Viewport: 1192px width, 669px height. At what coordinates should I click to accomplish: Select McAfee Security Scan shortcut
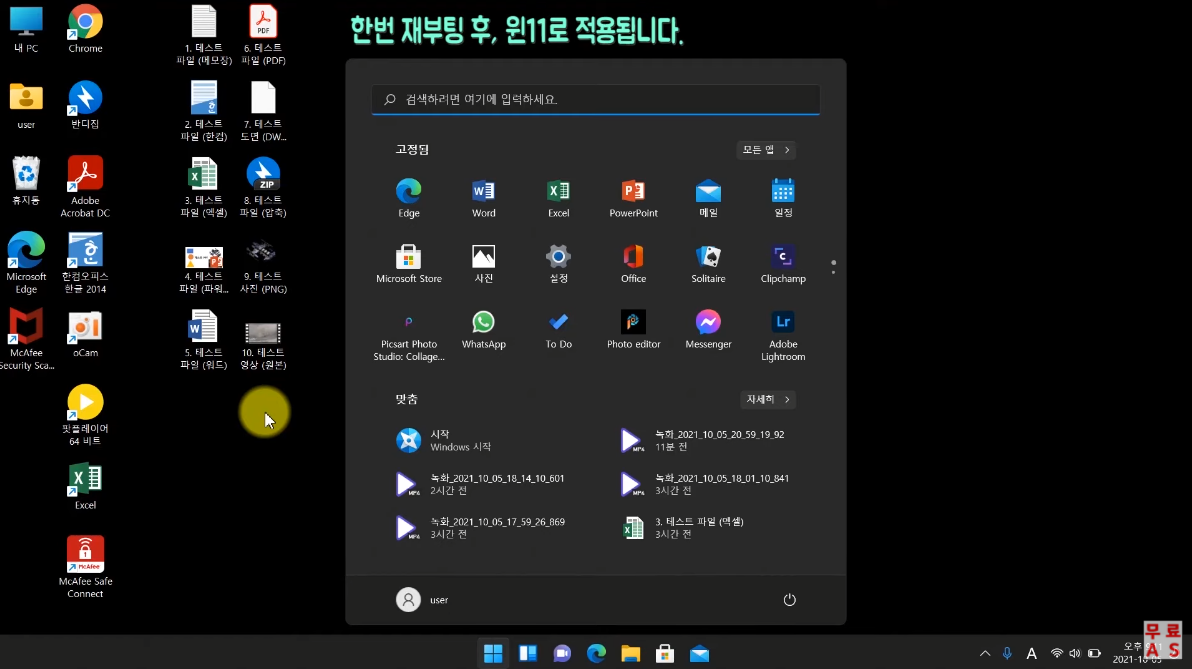click(x=26, y=339)
